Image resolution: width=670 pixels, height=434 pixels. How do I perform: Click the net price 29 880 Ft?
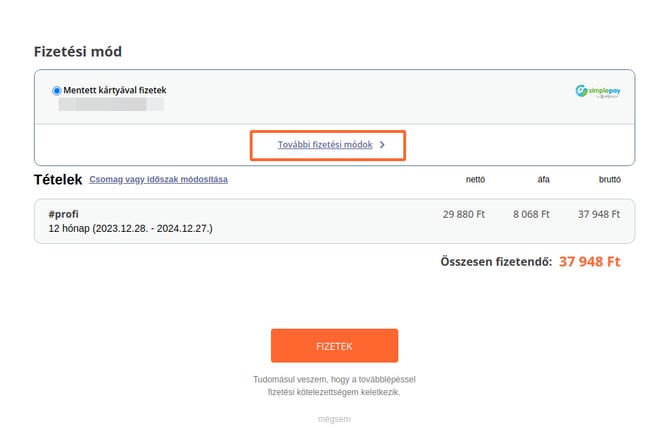pos(463,214)
